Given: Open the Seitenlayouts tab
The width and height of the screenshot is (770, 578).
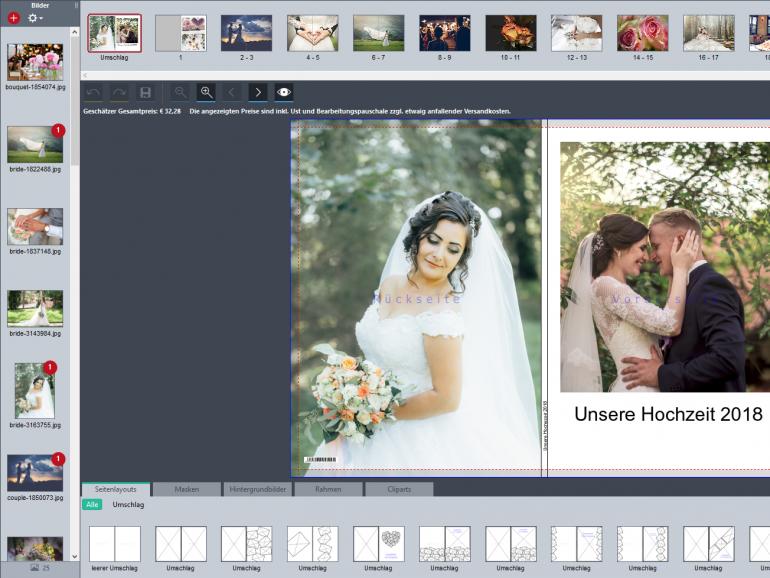Looking at the screenshot, I should click(x=116, y=490).
